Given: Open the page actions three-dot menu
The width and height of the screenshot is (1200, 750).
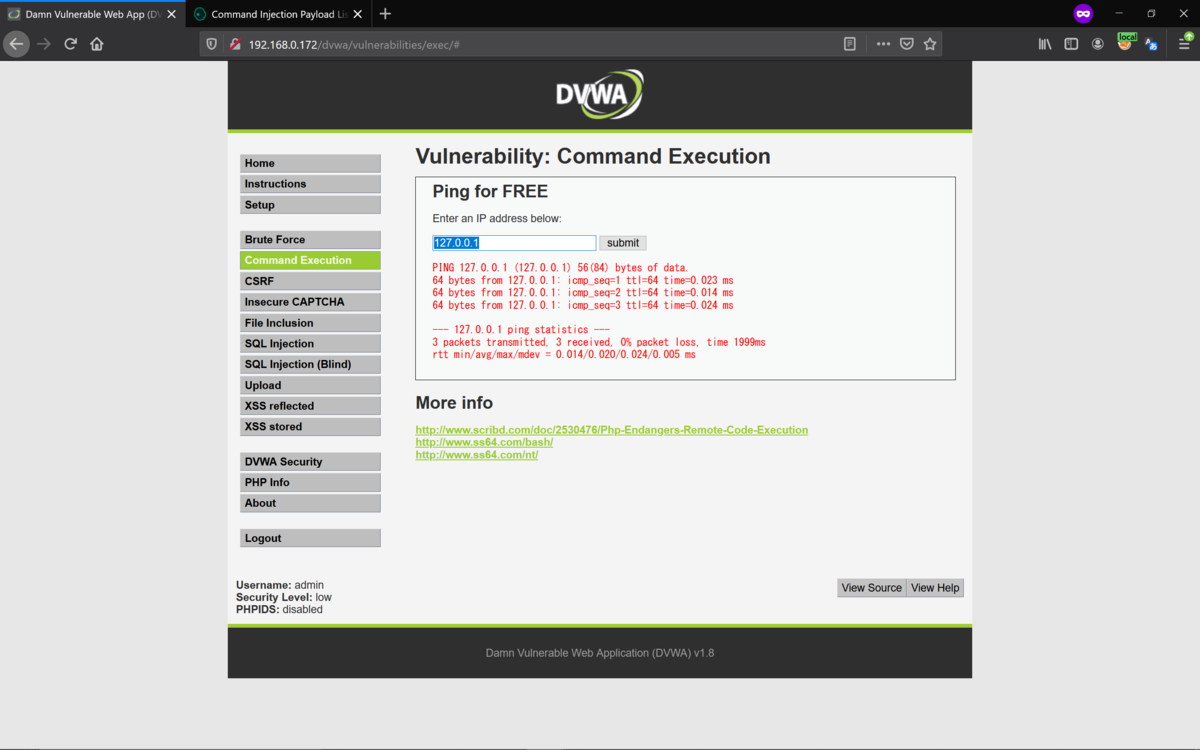Looking at the screenshot, I should pos(883,44).
